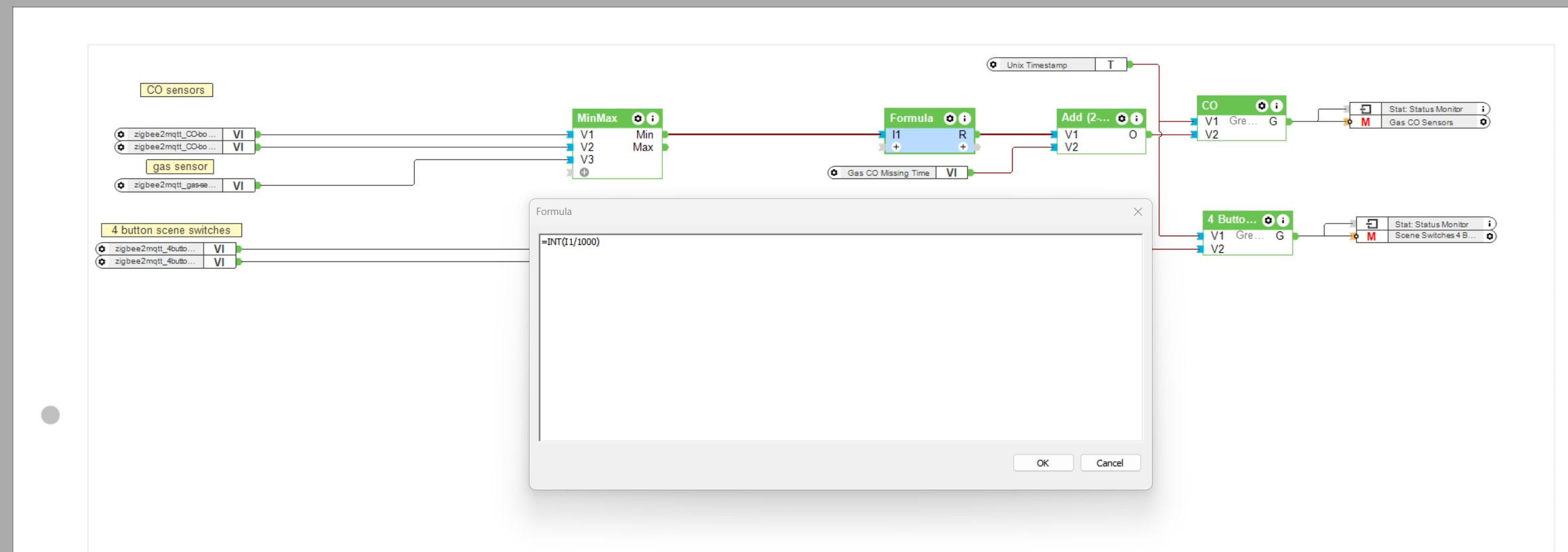Click the Formula block title bar text
This screenshot has height=552, width=1568.
tap(911, 118)
